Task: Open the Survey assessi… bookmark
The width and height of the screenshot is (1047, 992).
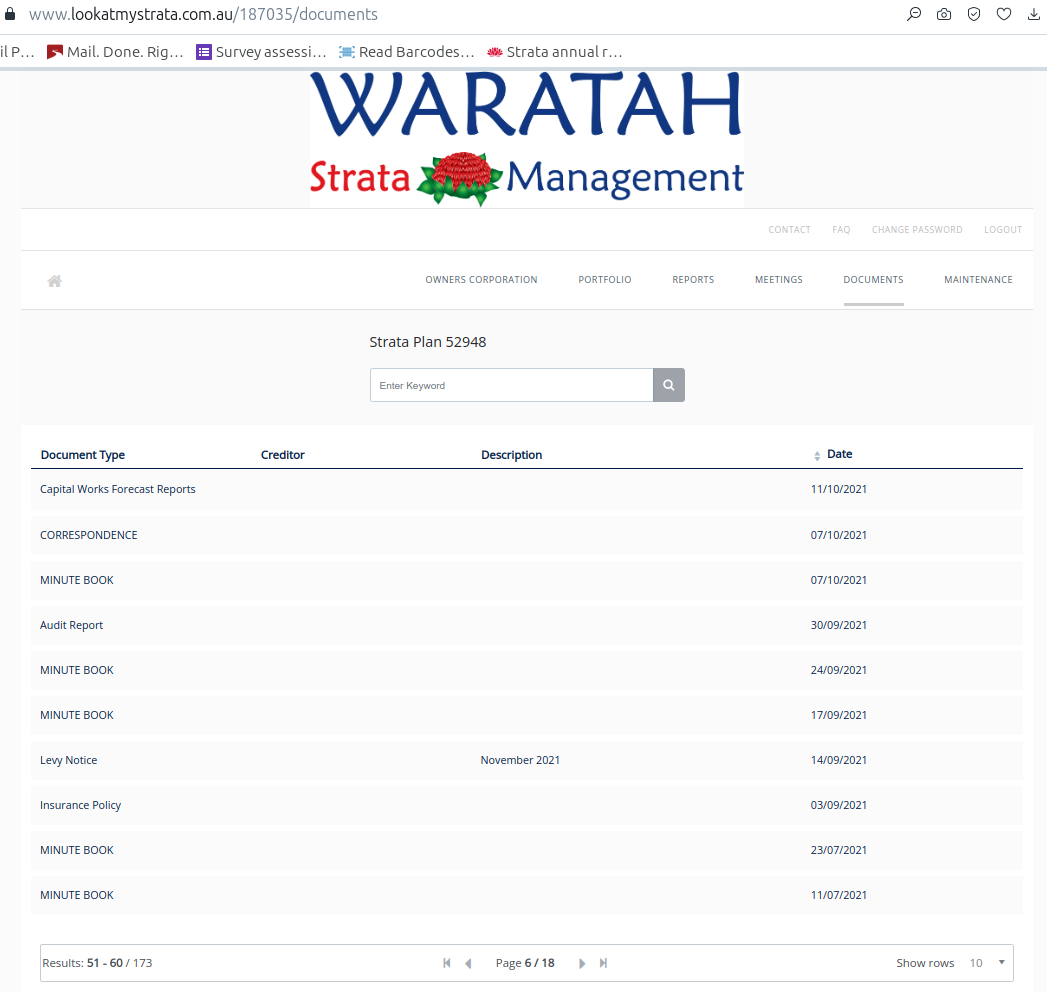Action: [x=261, y=51]
